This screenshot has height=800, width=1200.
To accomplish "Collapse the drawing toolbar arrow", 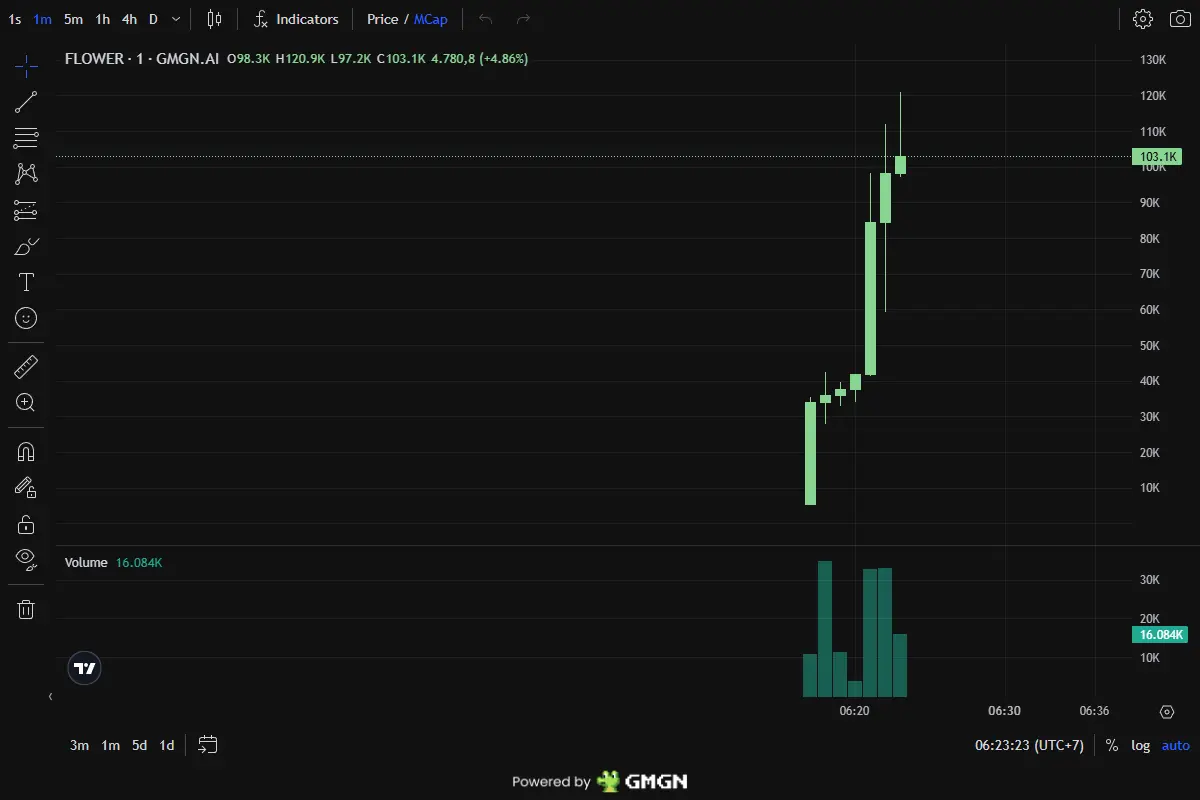I will pyautogui.click(x=50, y=697).
